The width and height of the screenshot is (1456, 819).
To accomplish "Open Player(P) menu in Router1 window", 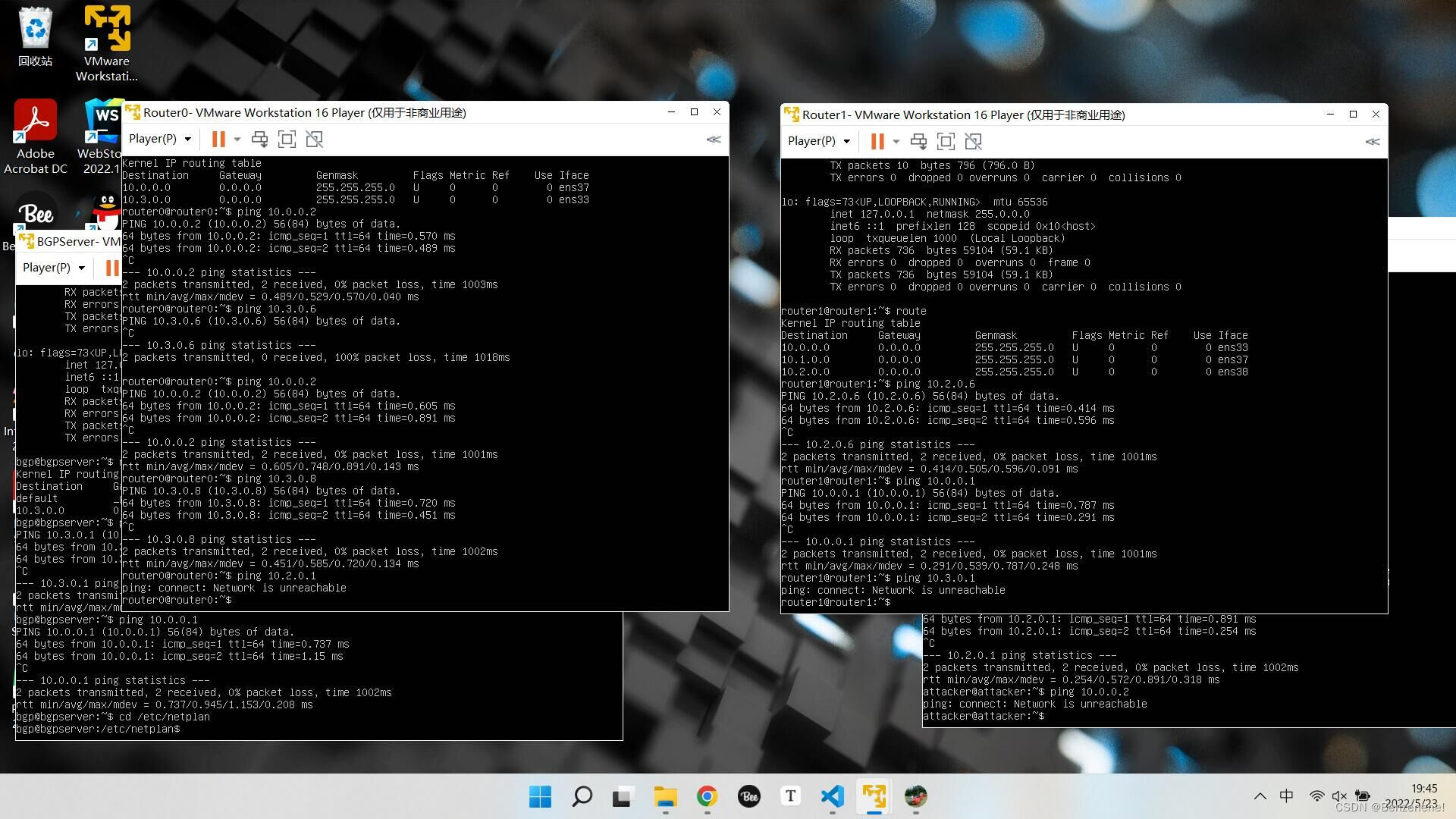I will coord(819,141).
